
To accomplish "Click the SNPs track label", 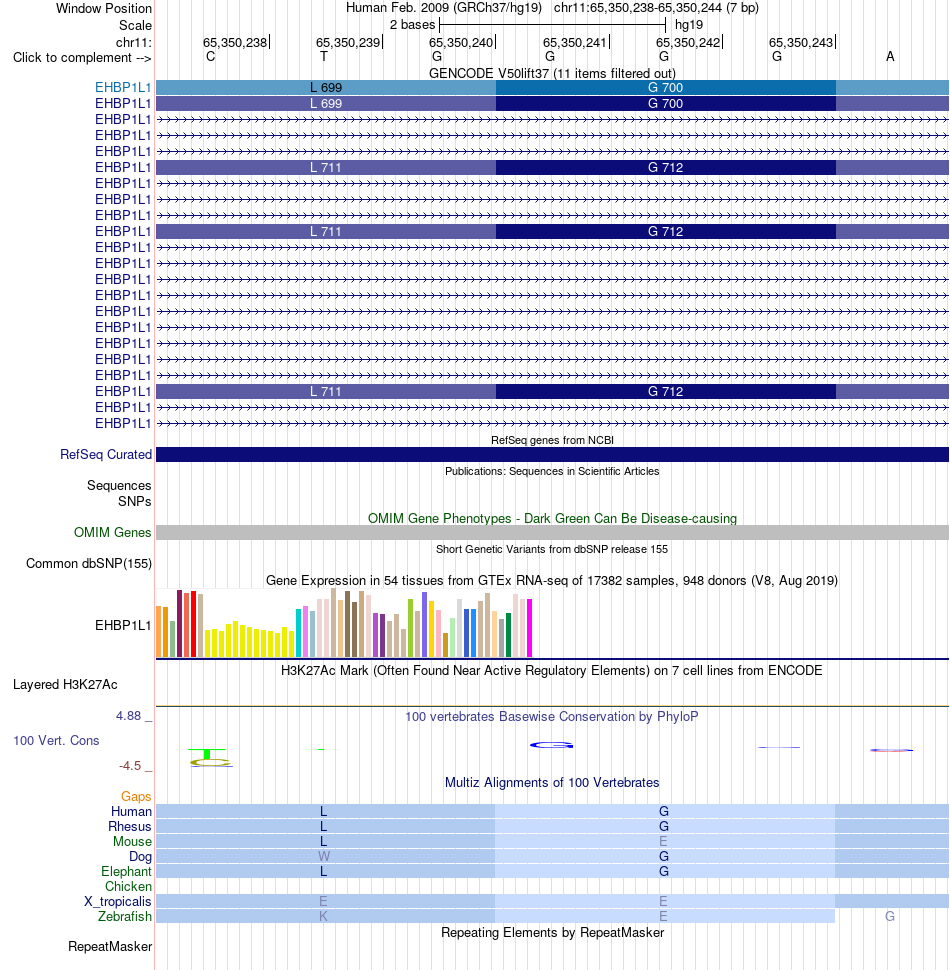I will (x=134, y=502).
